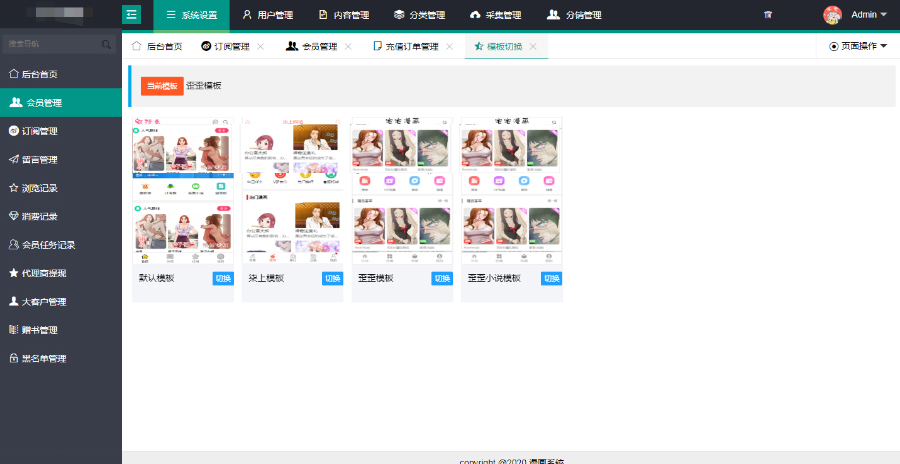Open 后台首页 from the sidebar
Viewport: 900px width, 464px height.
click(x=40, y=74)
